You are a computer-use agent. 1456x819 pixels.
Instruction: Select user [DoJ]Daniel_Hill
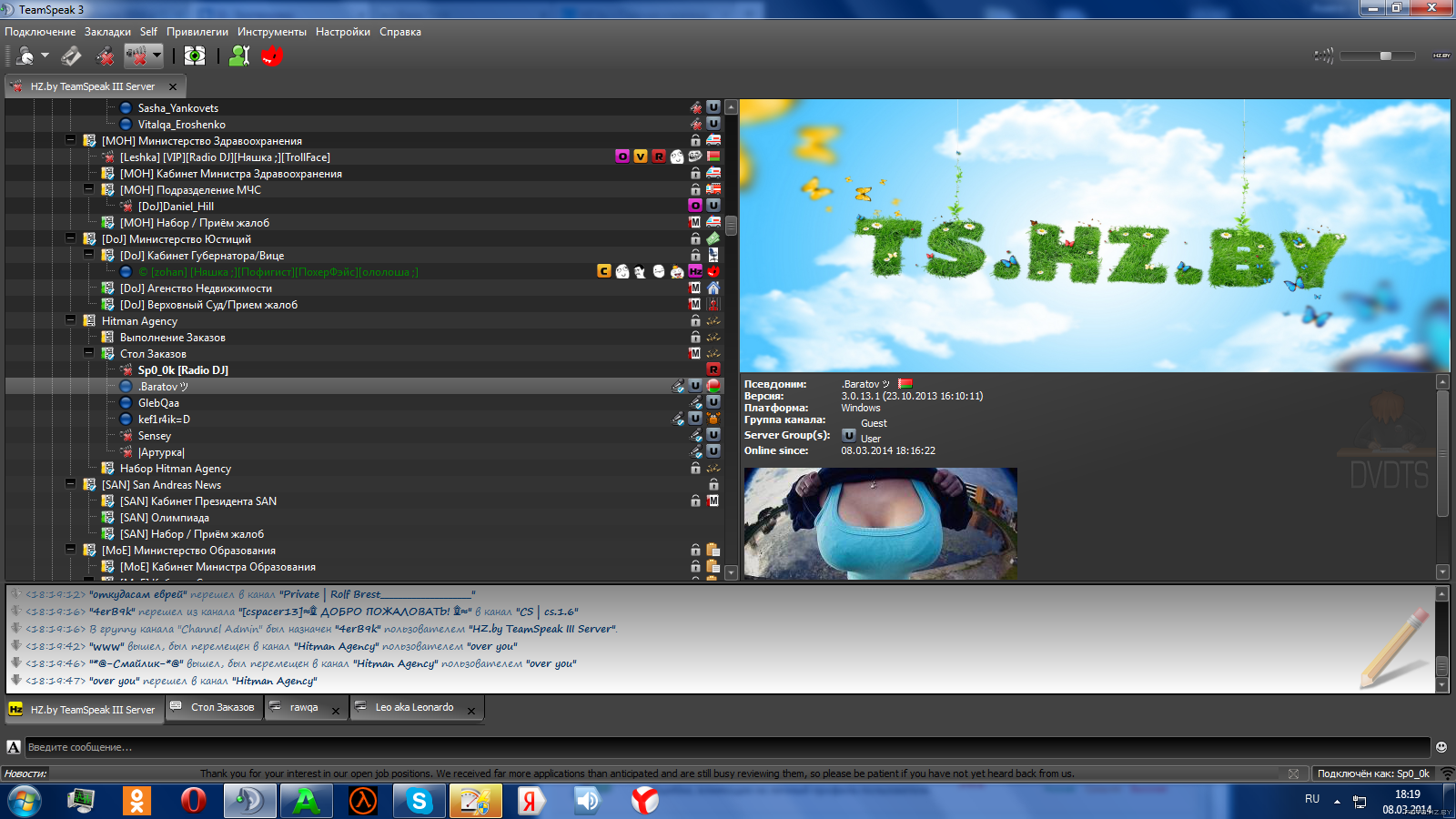pyautogui.click(x=176, y=207)
